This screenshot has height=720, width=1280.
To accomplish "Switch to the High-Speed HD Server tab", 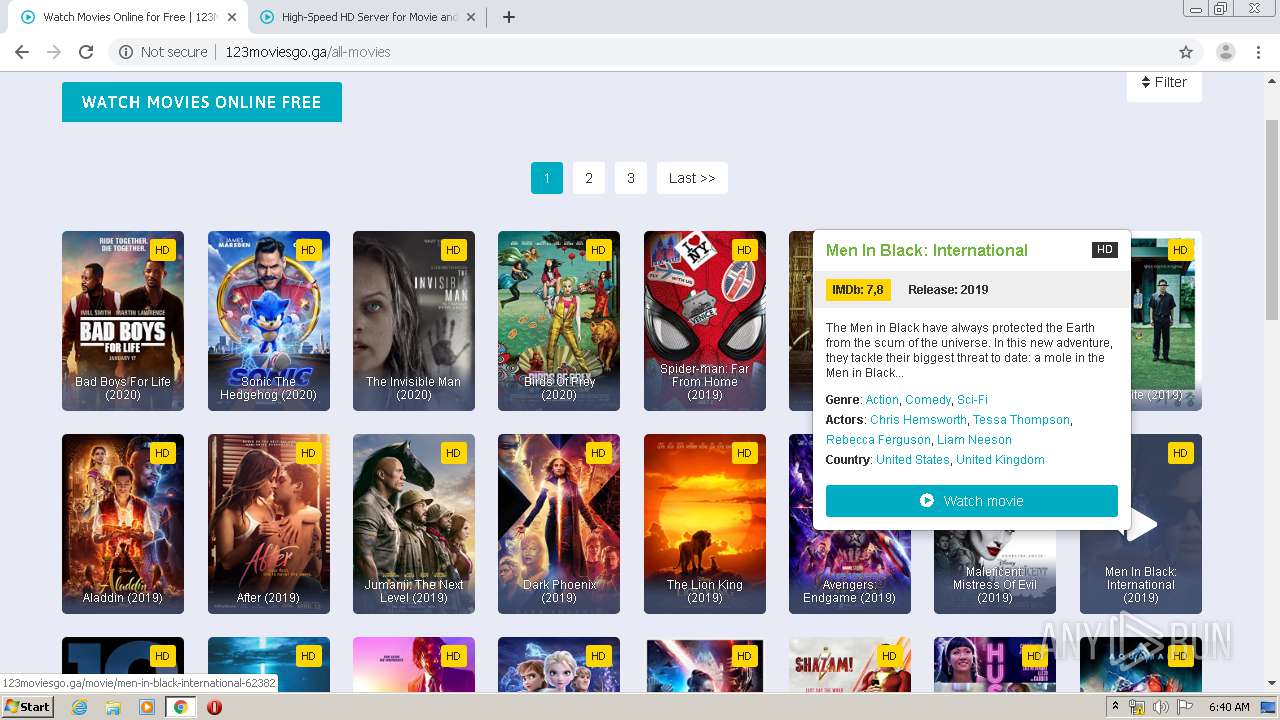I will coord(368,17).
